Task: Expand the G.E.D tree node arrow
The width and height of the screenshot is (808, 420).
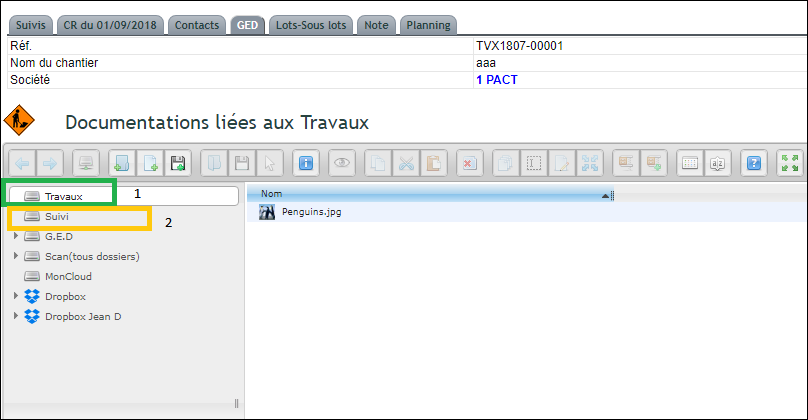Action: (15, 236)
